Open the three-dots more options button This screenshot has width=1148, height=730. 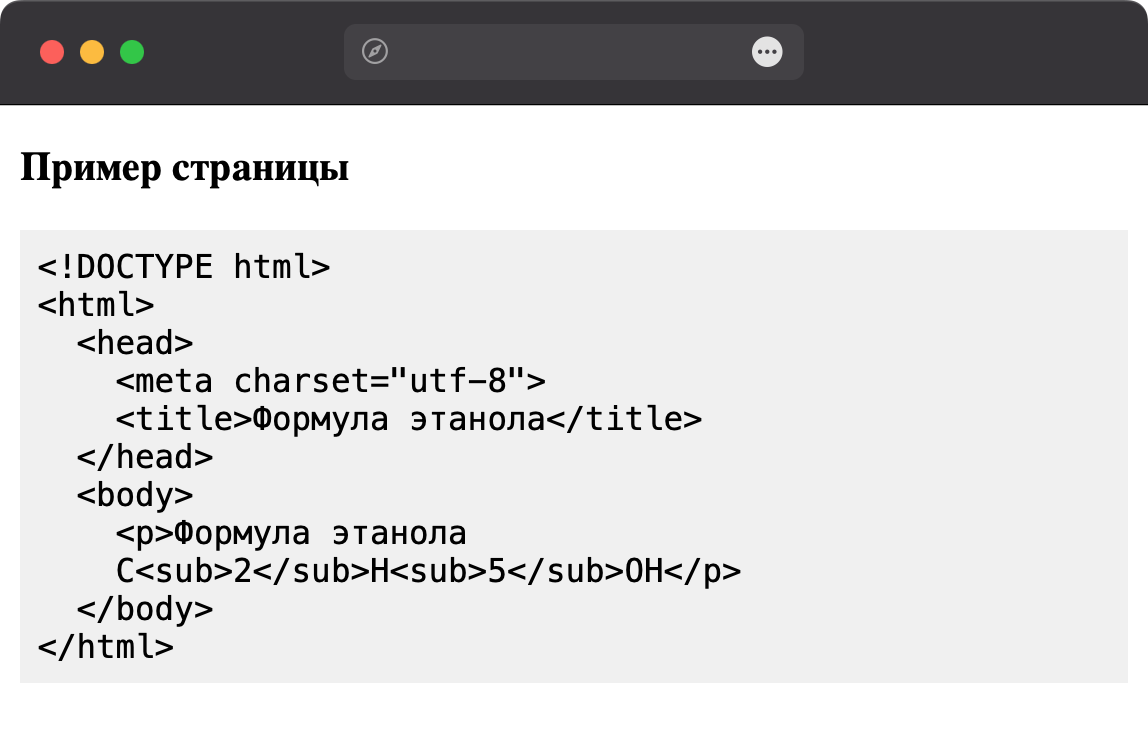click(x=767, y=51)
